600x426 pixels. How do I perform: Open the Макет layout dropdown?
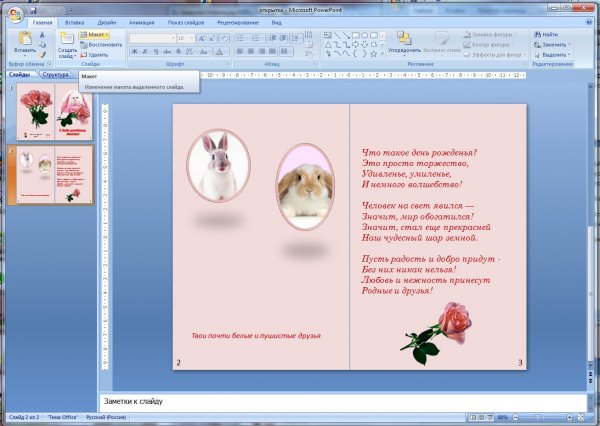(100, 34)
